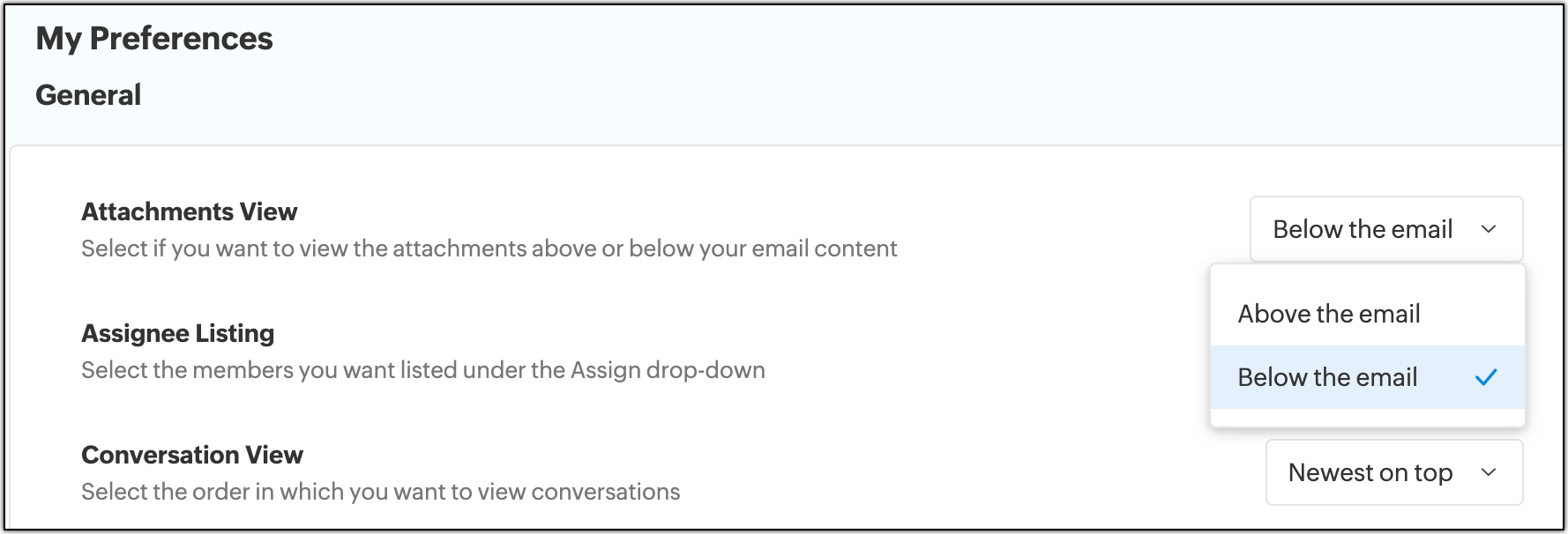This screenshot has width=1568, height=534.
Task: Click the selected value text in Attachments combo box
Action: pos(1363,229)
